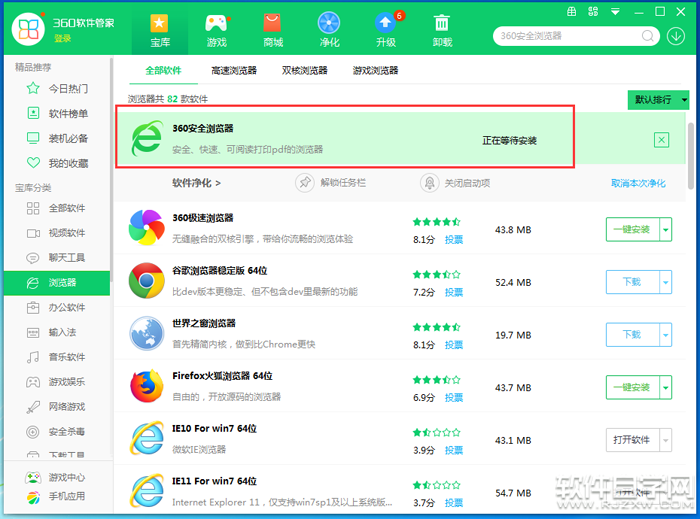700x519 pixels.
Task: Expand options arrow for IE10
Action: (x=666, y=440)
